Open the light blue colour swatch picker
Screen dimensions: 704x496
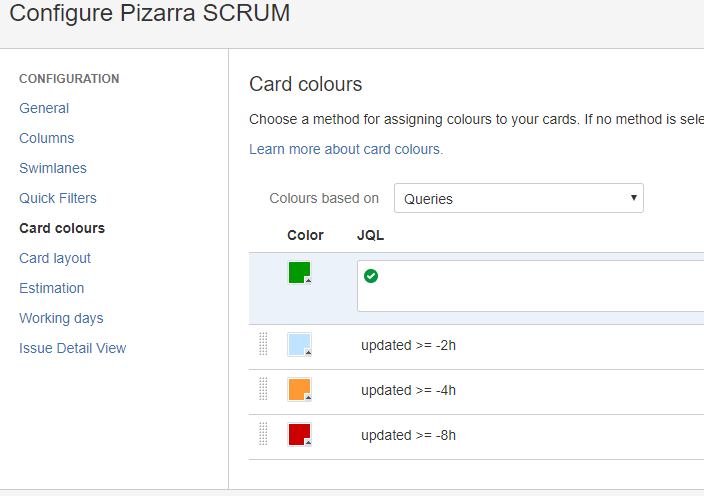tap(299, 345)
